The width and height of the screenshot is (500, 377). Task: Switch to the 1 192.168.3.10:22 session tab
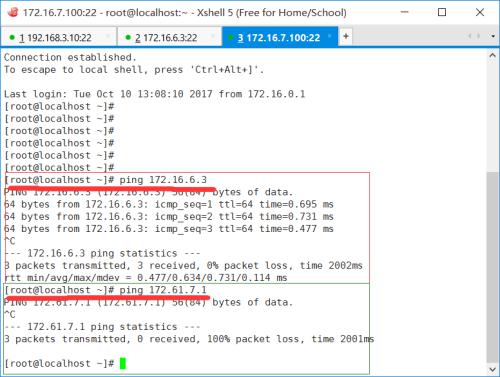click(58, 37)
